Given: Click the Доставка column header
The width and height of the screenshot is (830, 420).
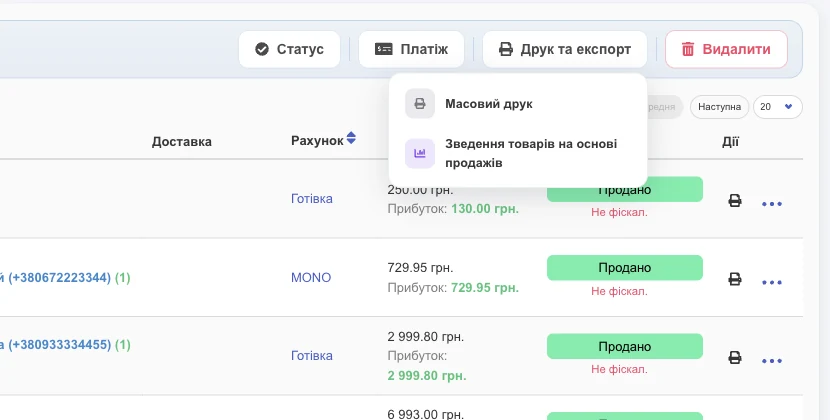Looking at the screenshot, I should (x=182, y=141).
